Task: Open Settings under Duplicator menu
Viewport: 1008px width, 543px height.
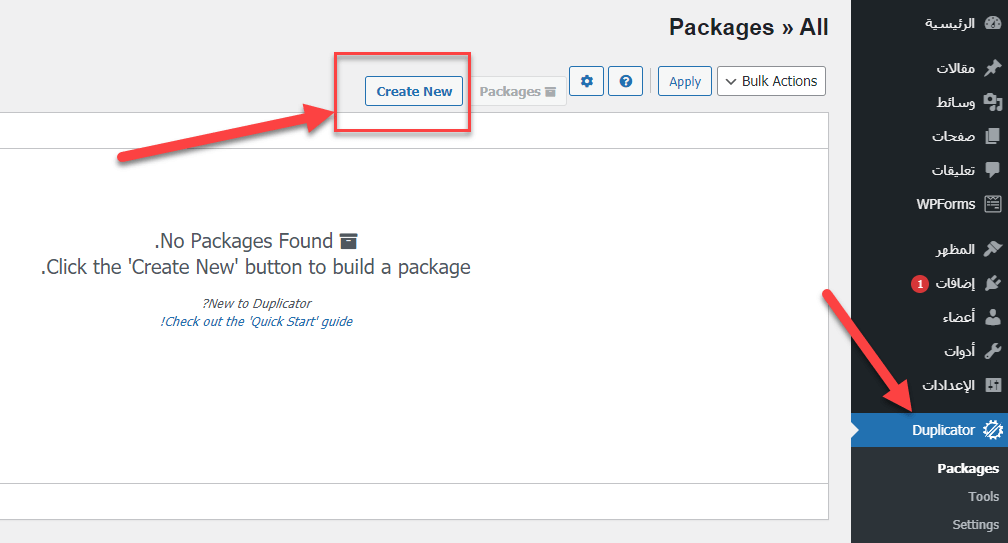Action: coord(975,524)
